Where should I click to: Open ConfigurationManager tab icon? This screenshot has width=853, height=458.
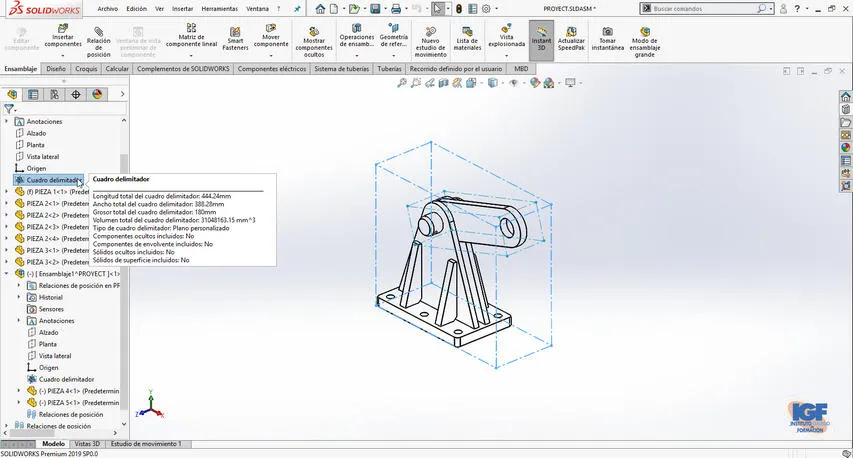click(54, 94)
